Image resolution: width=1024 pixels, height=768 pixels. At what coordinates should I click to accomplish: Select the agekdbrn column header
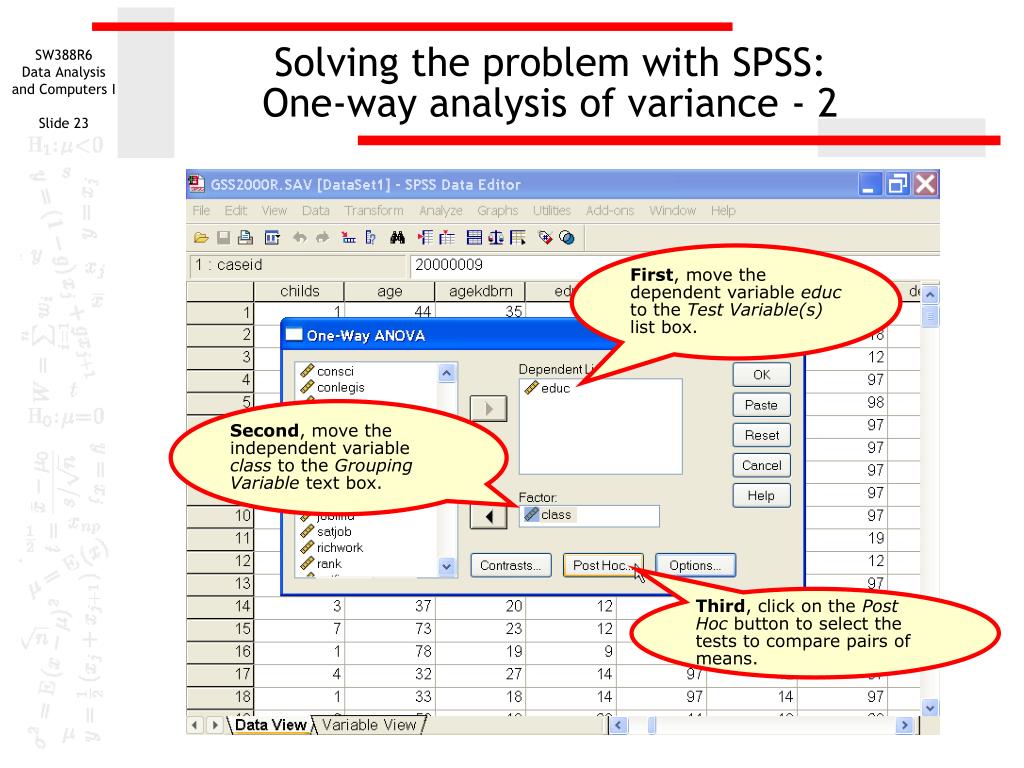pos(481,291)
